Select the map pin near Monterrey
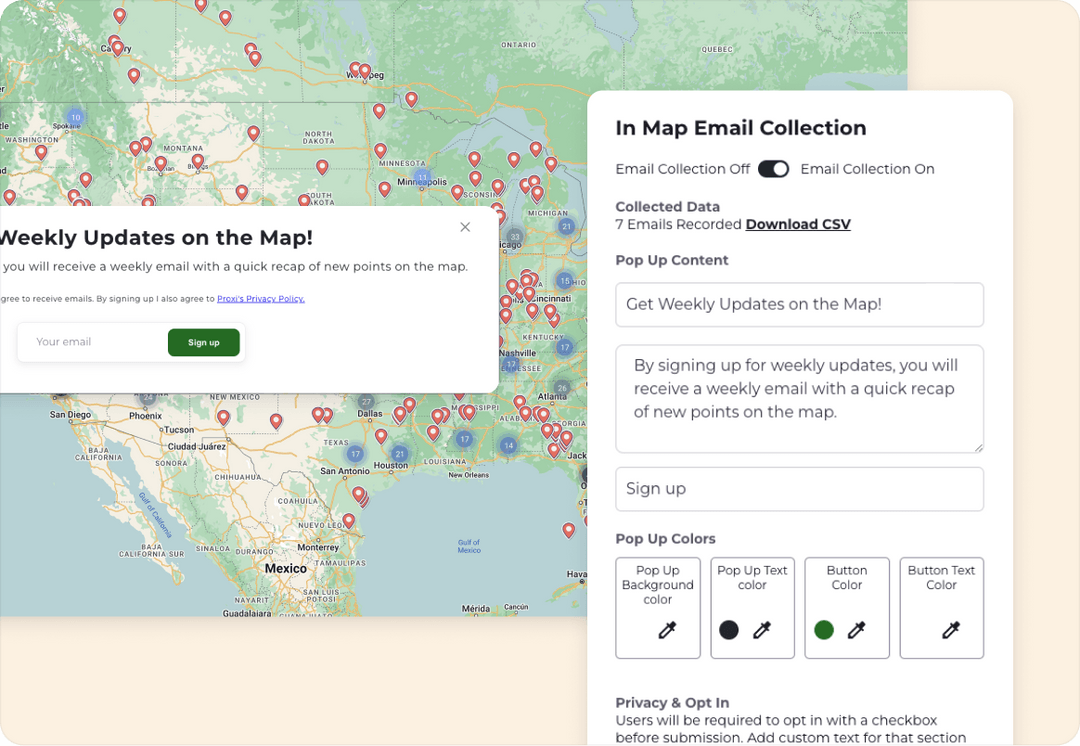Image resolution: width=1080 pixels, height=746 pixels. [348, 521]
